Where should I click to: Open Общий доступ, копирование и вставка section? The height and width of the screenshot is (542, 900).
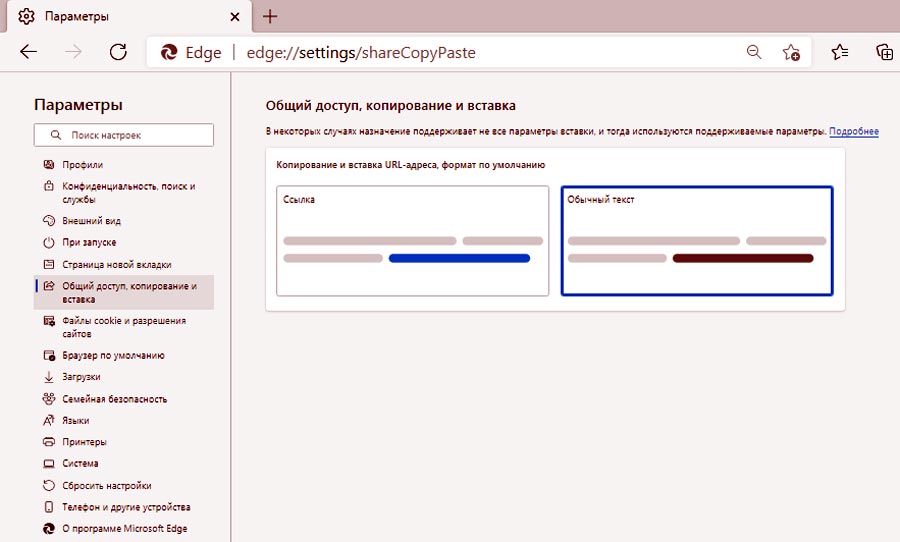(x=124, y=292)
